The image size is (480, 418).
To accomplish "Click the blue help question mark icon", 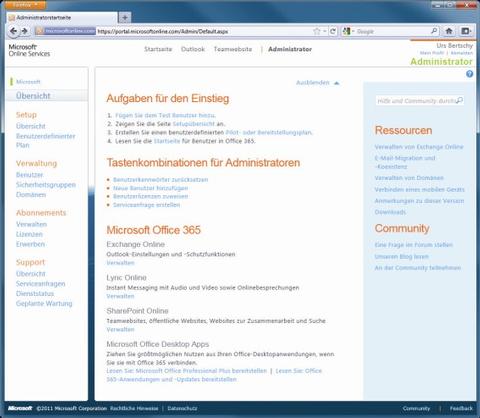I will [470, 74].
